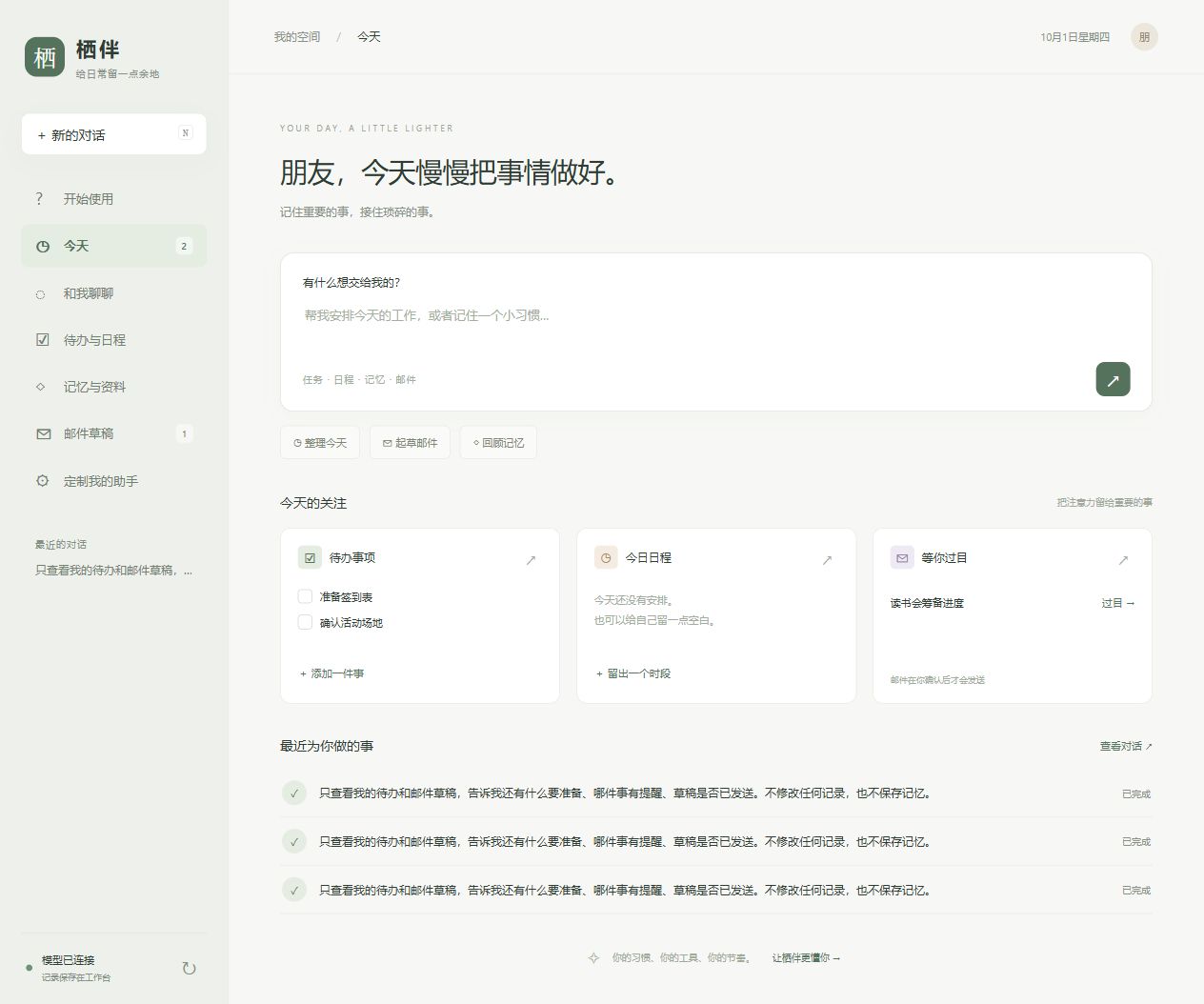Open 定制我的助手 settings
Viewport: 1204px width, 1004px height.
(114, 481)
